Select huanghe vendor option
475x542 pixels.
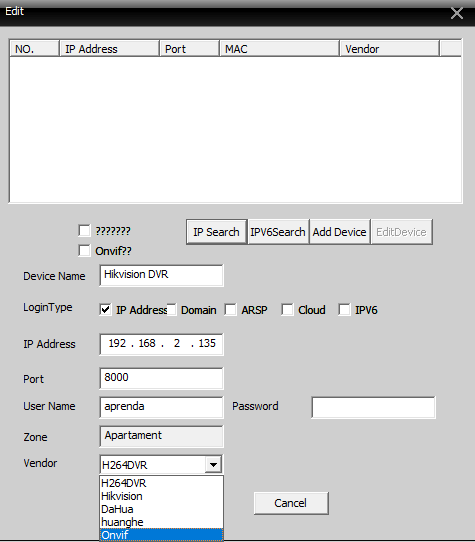click(161, 522)
